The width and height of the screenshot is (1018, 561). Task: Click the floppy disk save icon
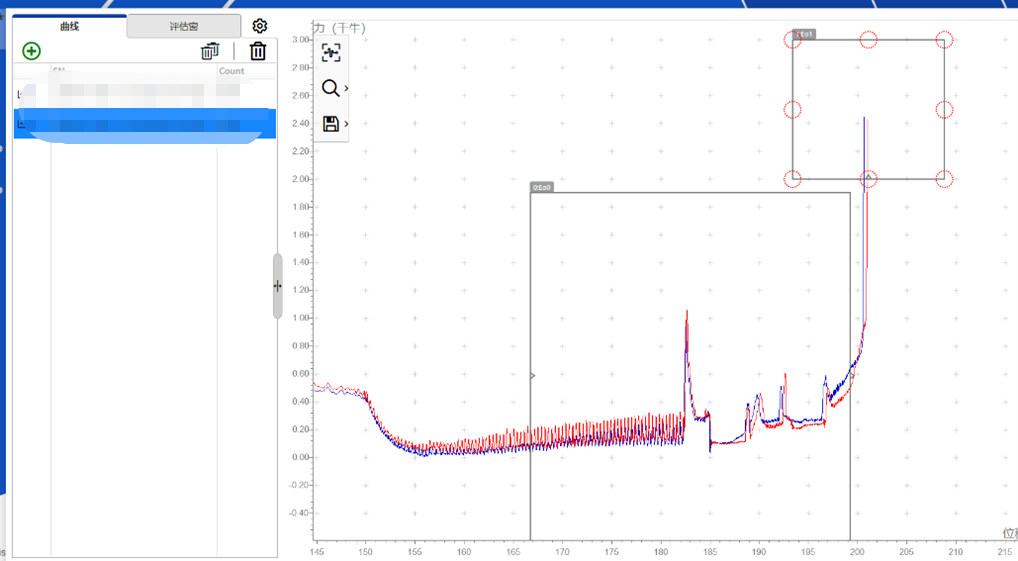click(x=330, y=124)
